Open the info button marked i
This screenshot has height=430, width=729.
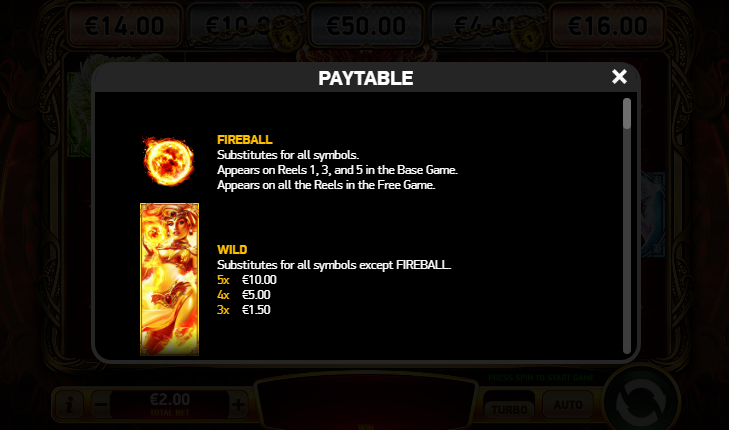(x=69, y=404)
